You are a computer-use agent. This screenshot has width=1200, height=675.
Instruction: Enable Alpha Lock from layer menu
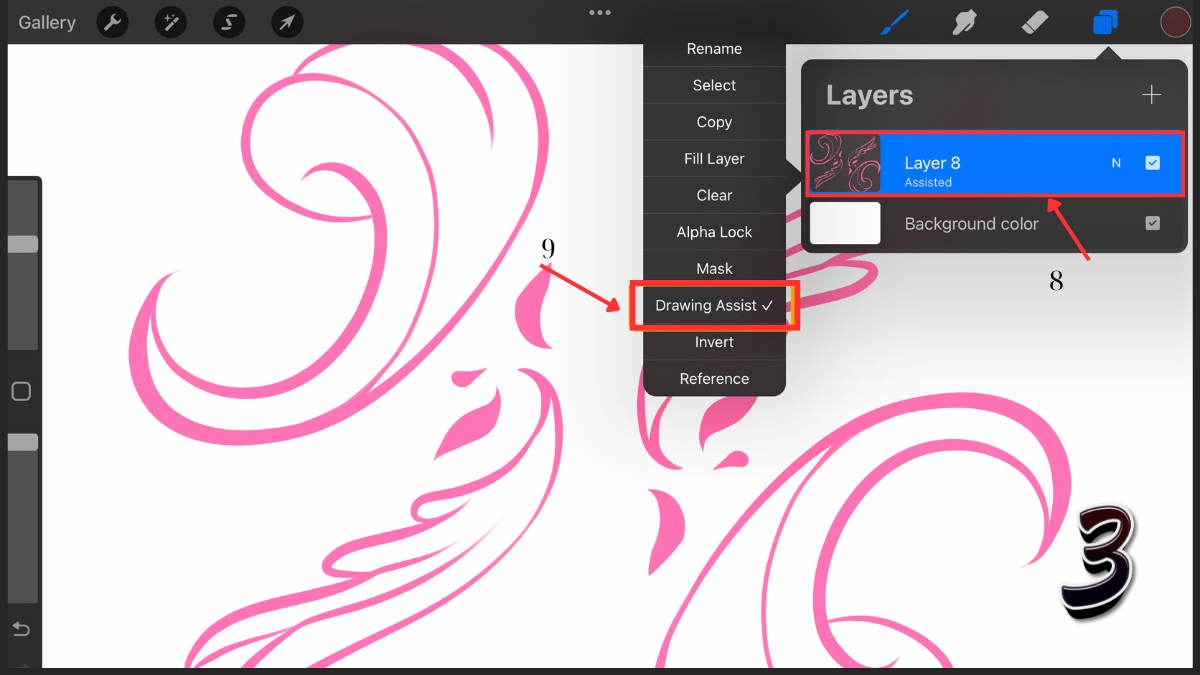pos(714,232)
